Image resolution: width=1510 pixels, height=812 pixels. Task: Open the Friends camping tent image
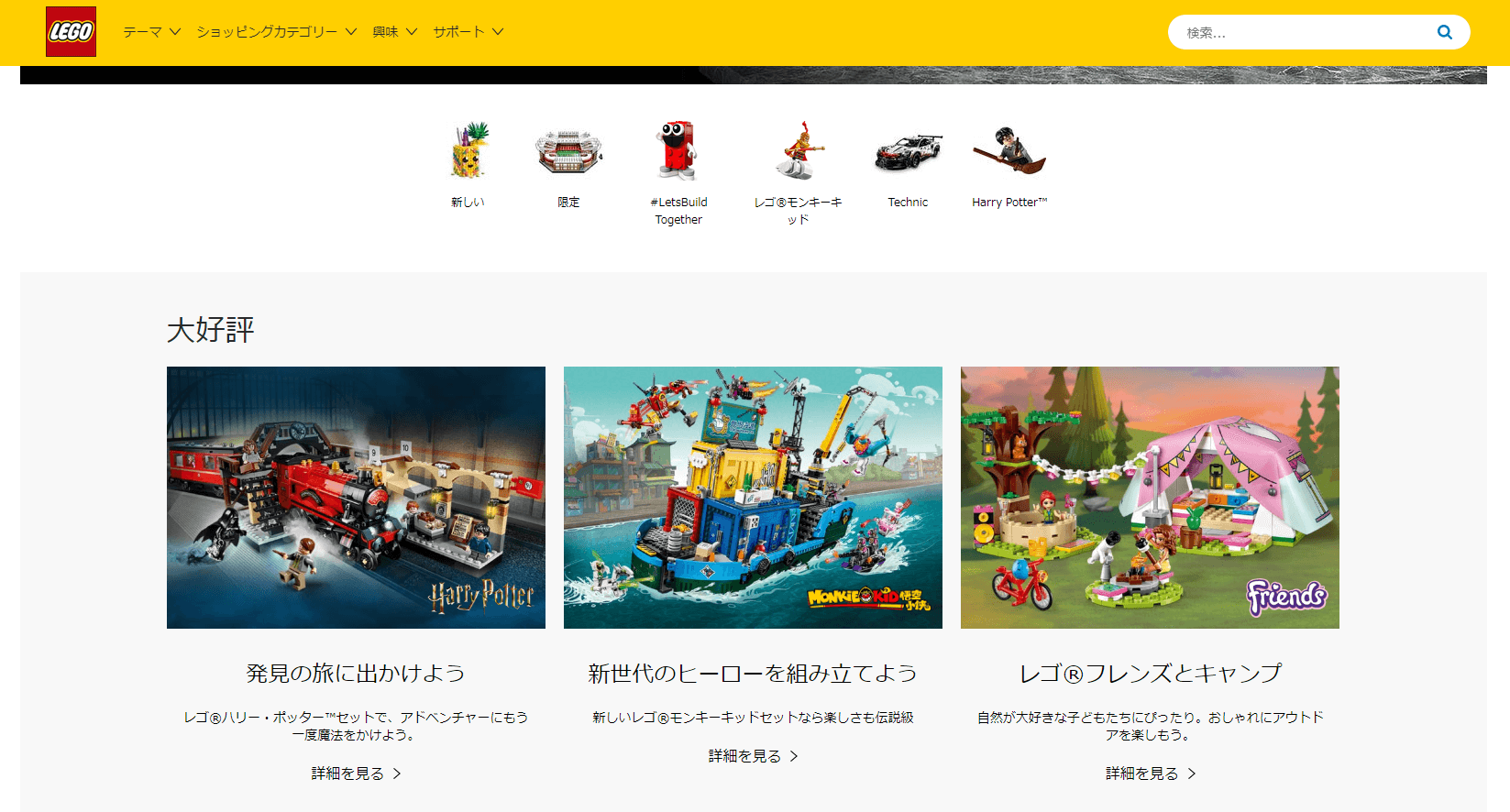point(1150,498)
